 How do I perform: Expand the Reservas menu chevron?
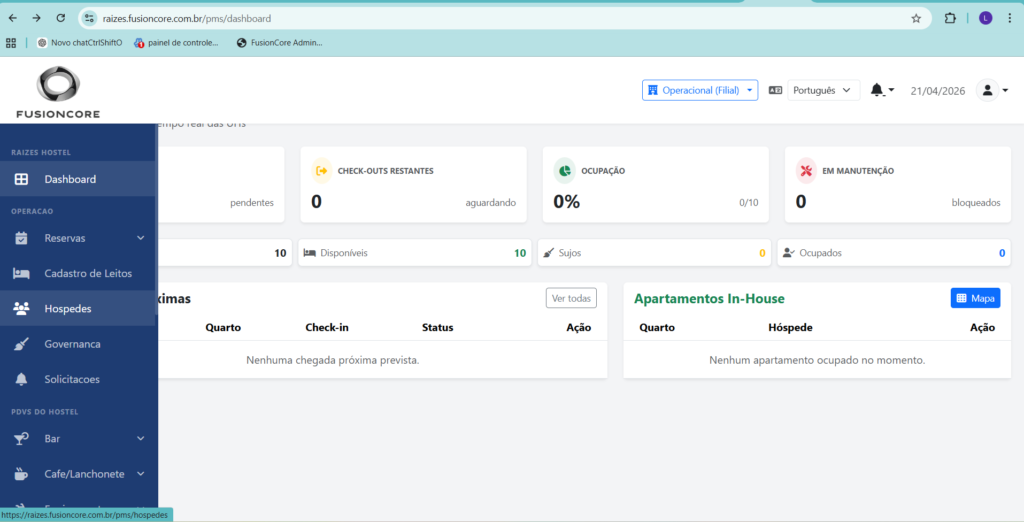pos(140,238)
